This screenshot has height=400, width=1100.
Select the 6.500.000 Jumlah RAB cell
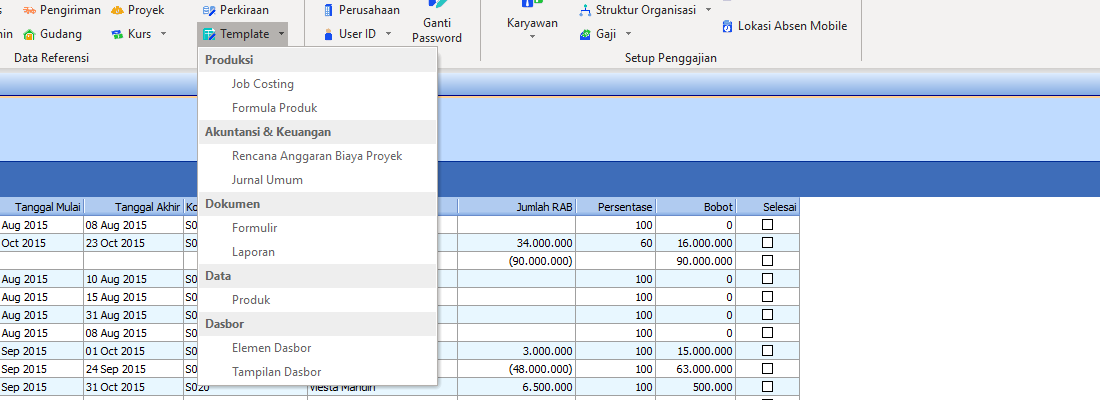coord(517,387)
